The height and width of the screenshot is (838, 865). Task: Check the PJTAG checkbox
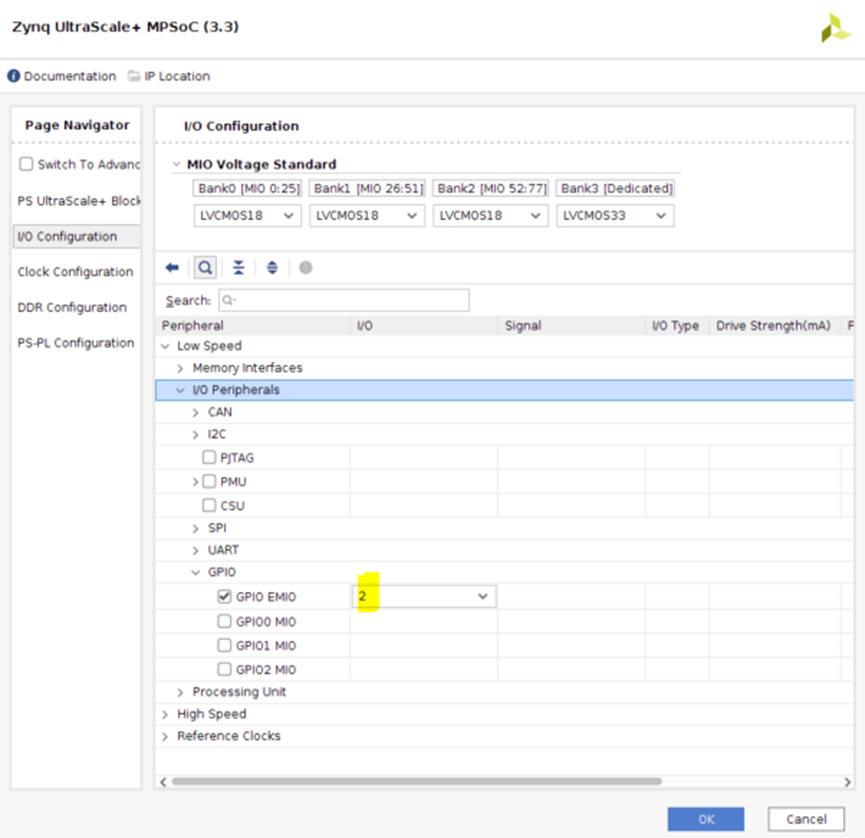pyautogui.click(x=209, y=457)
